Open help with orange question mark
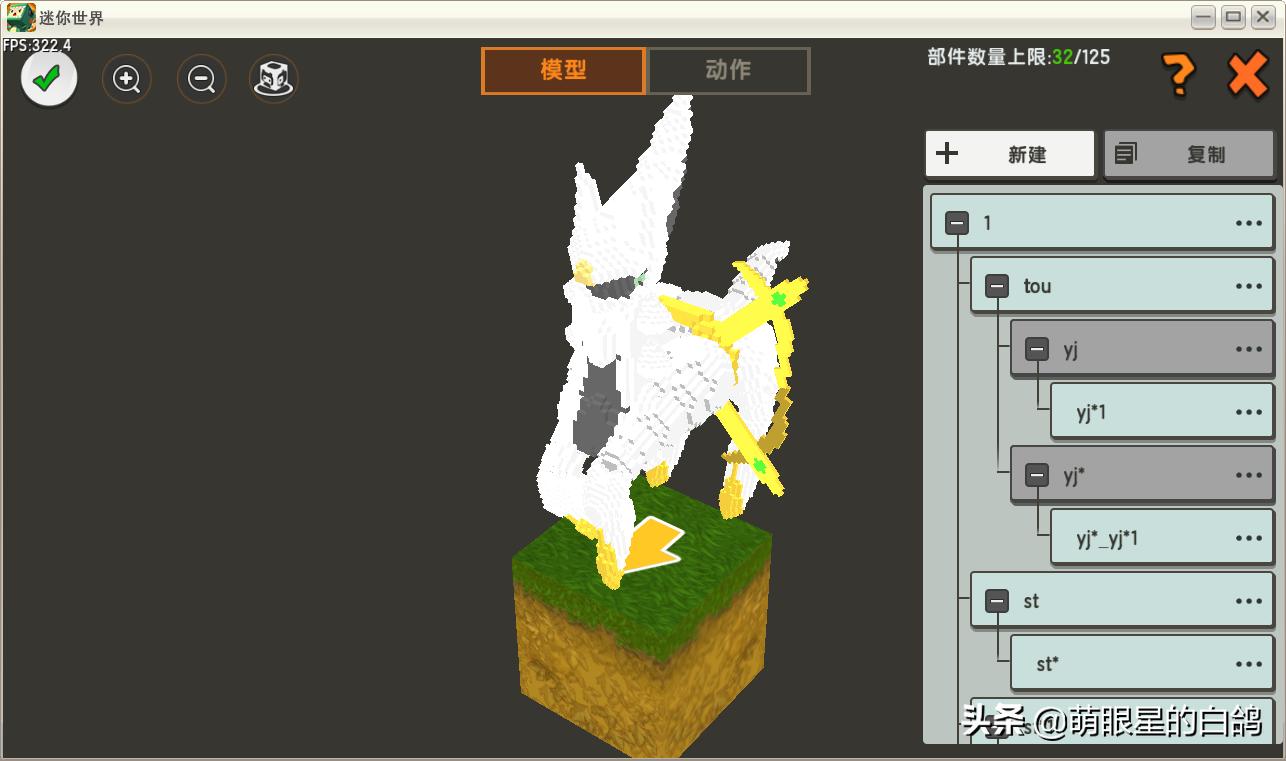Screen dimensions: 1286x761 (x=1178, y=74)
